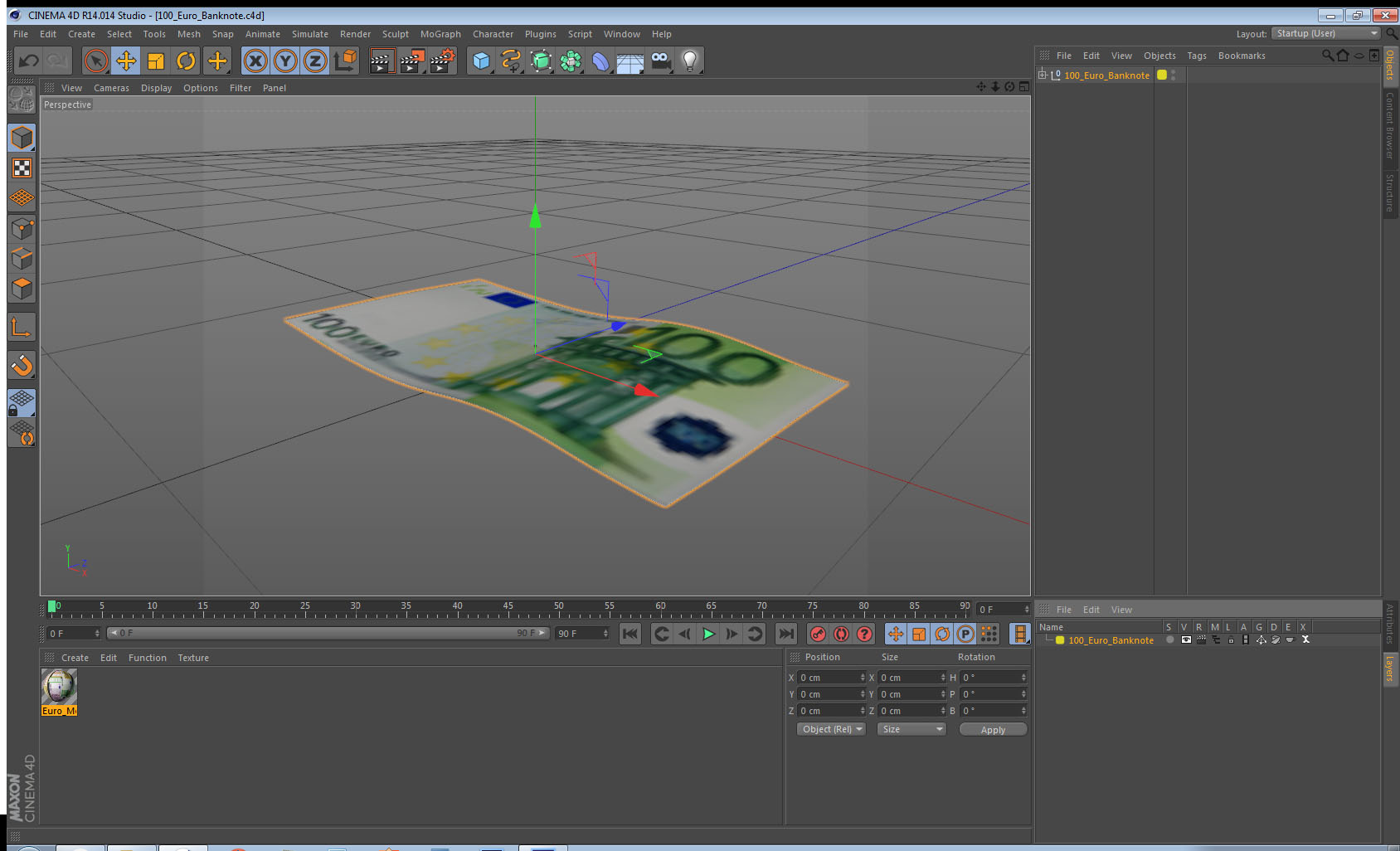The width and height of the screenshot is (1400, 851).
Task: Open the Attributes side tab
Action: tap(1390, 624)
